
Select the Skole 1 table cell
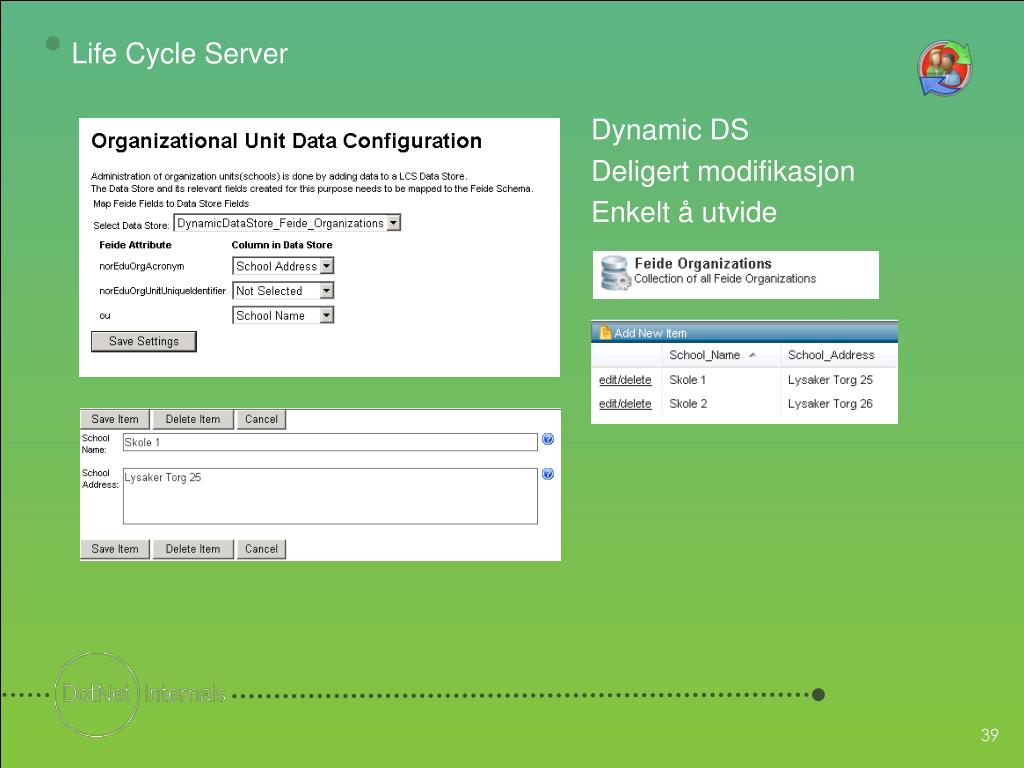coord(688,379)
